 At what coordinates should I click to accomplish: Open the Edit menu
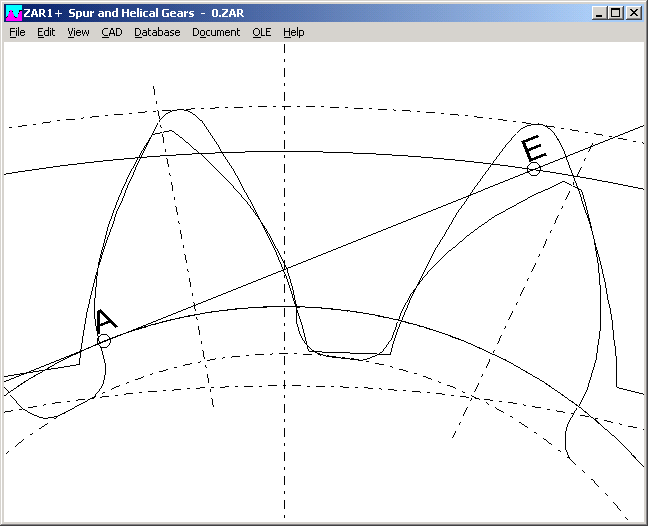point(46,32)
